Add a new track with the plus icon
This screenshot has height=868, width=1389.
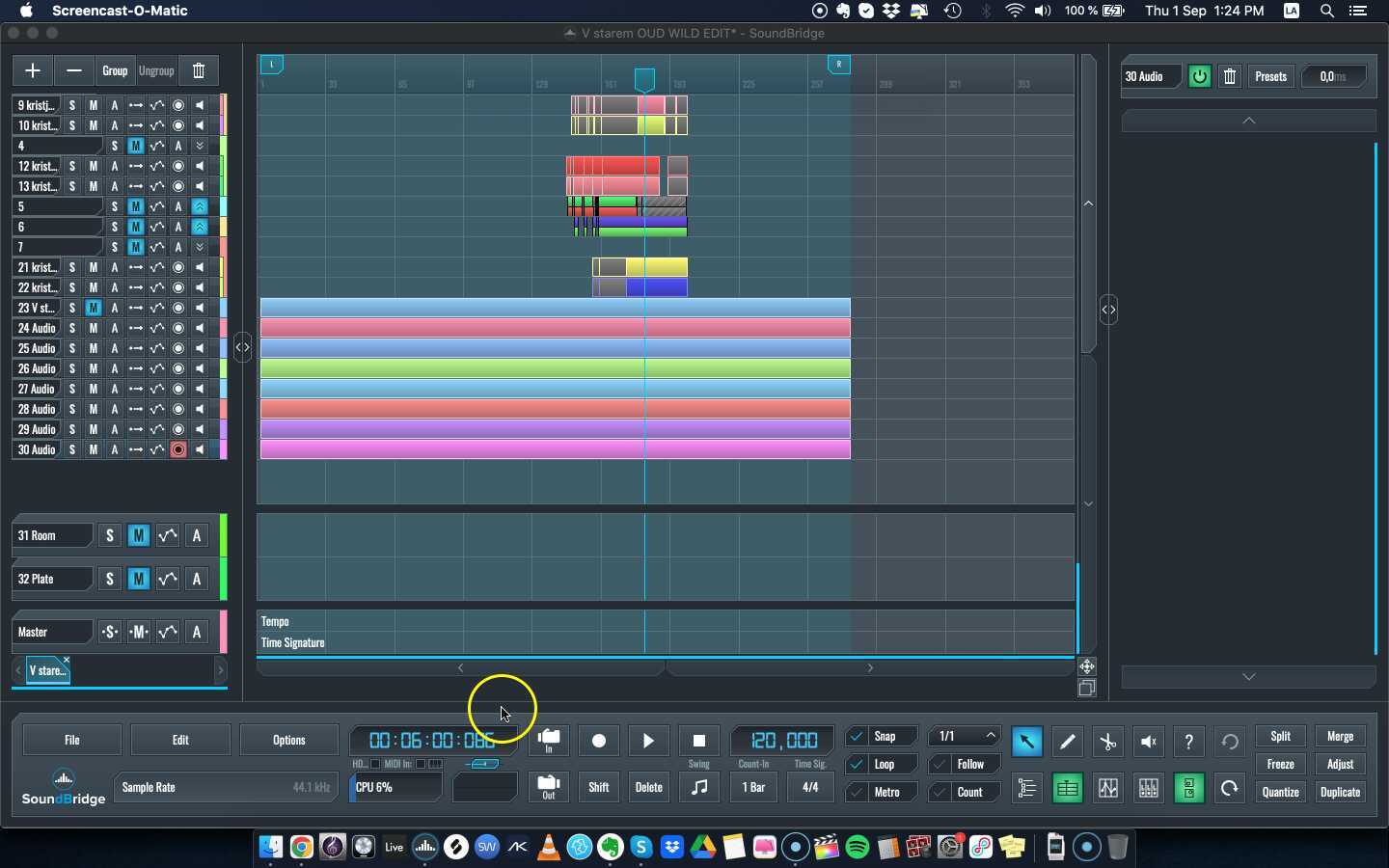(32, 70)
